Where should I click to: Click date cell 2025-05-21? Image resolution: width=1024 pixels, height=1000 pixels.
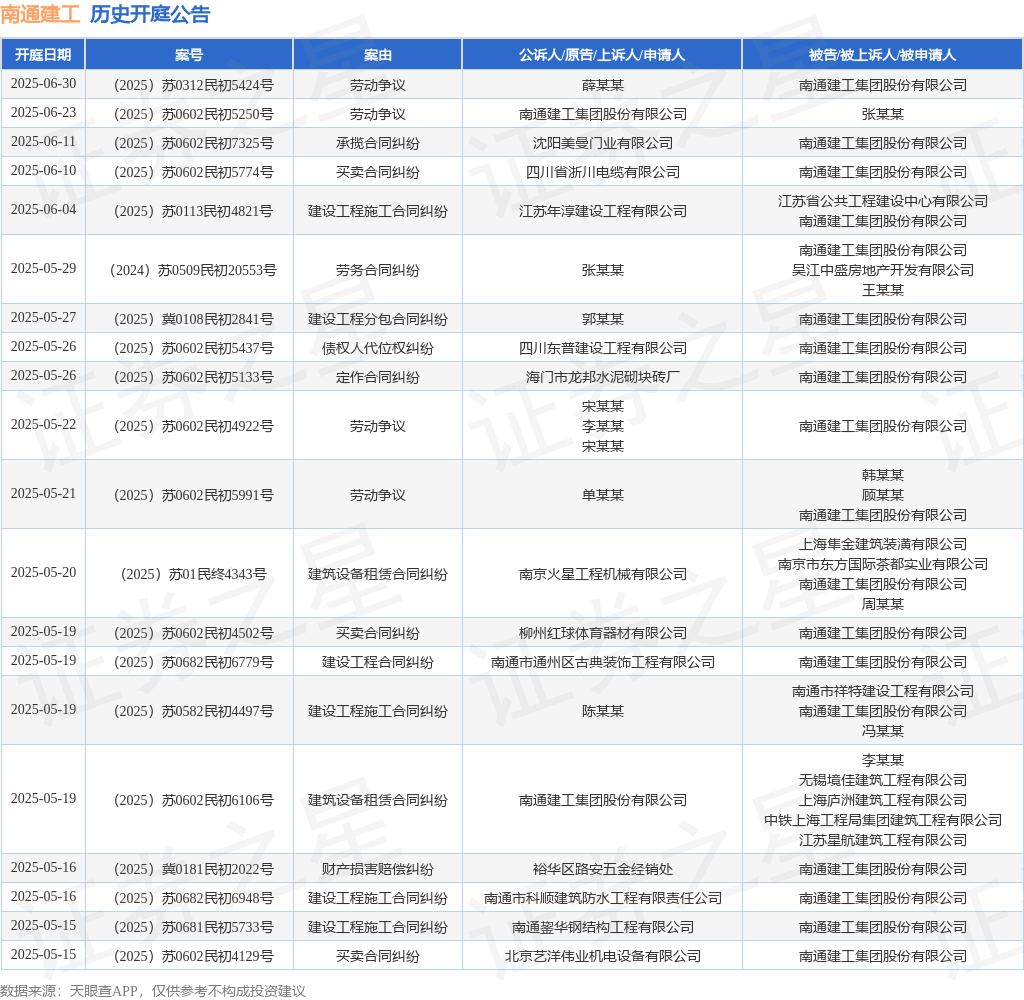43,493
